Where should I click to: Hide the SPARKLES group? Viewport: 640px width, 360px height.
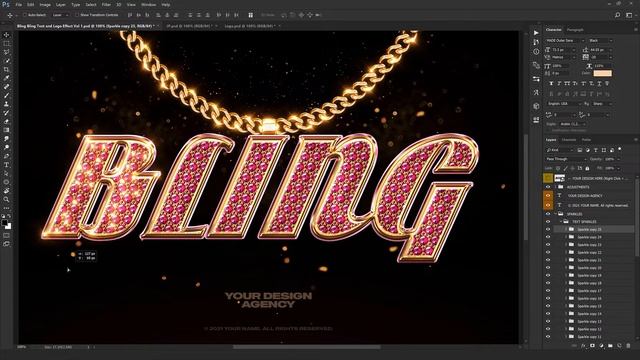click(548, 214)
